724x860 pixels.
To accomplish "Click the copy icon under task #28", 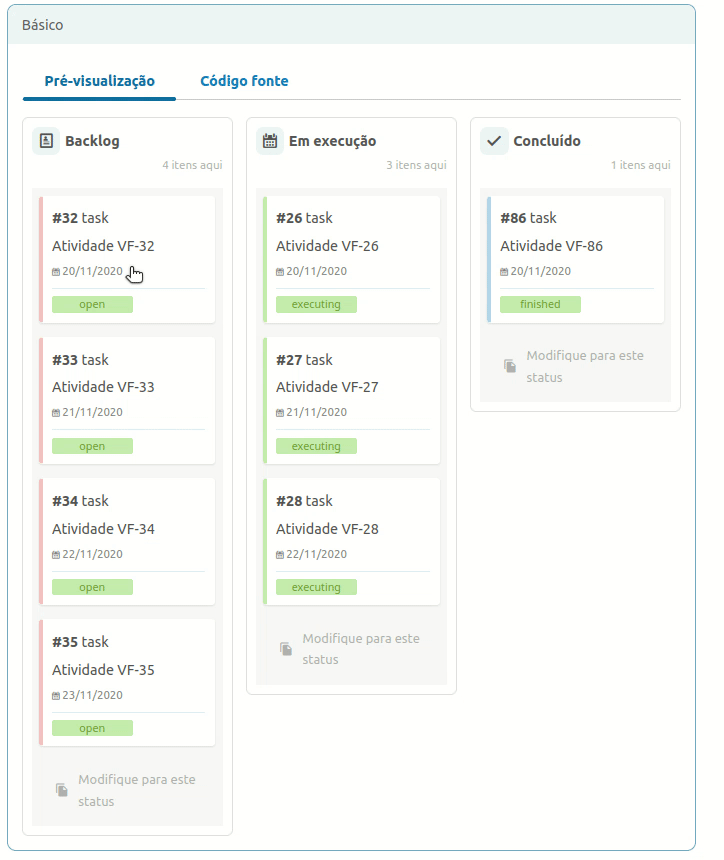I will [x=285, y=648].
